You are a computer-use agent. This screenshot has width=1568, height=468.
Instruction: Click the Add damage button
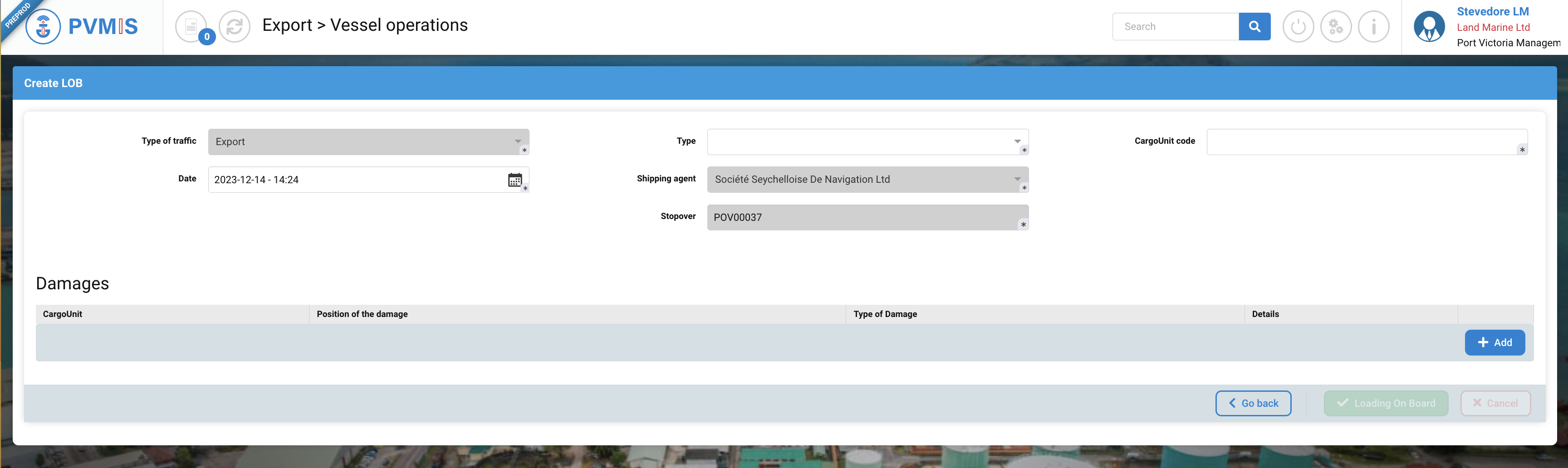[x=1494, y=343]
